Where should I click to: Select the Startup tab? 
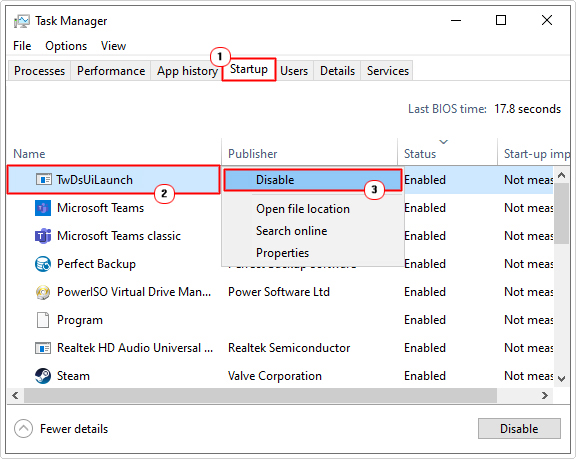click(x=249, y=69)
